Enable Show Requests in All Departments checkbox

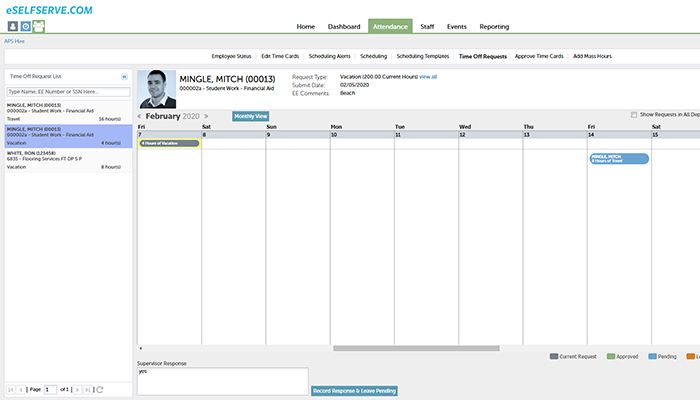[x=634, y=115]
